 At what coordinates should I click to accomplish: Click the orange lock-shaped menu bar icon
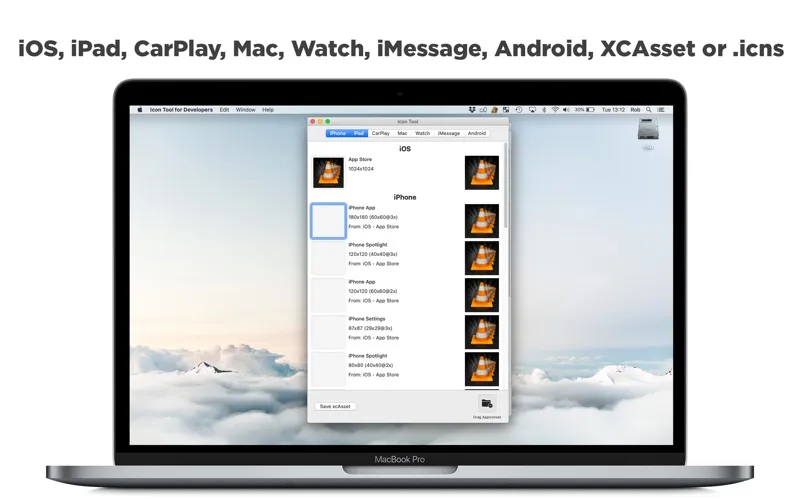(494, 110)
